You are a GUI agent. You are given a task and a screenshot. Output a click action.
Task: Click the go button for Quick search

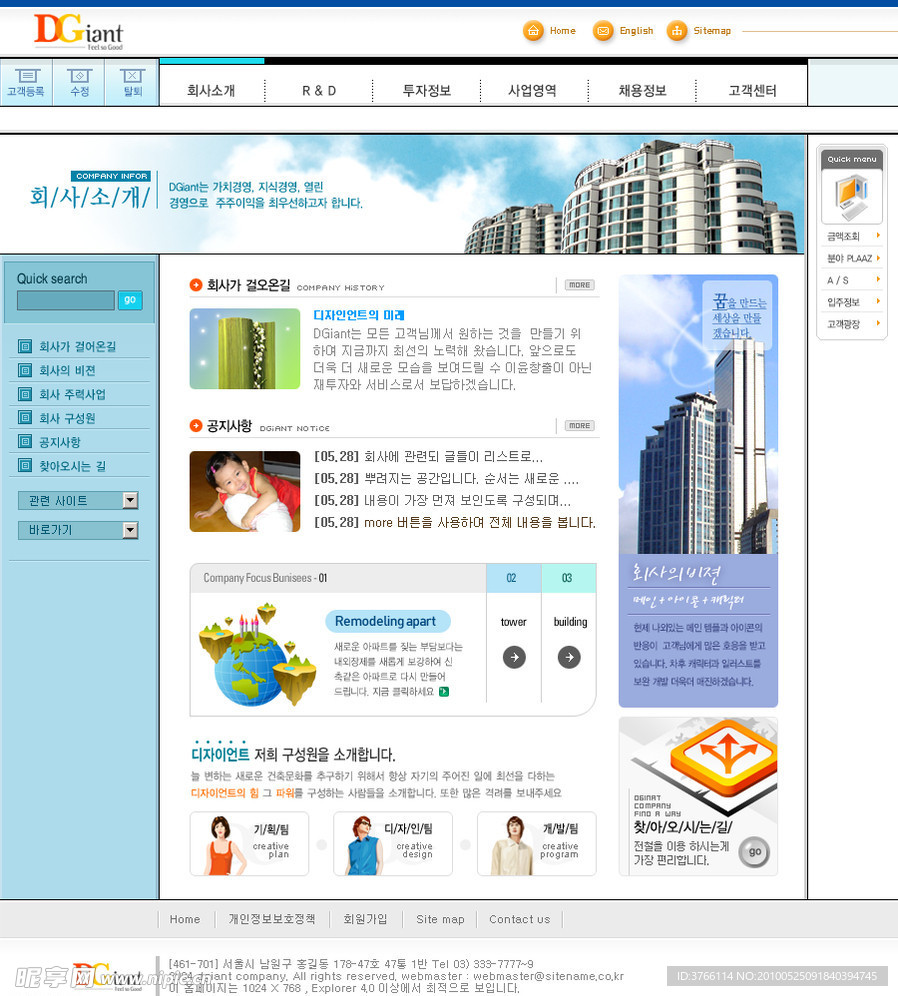tap(130, 300)
